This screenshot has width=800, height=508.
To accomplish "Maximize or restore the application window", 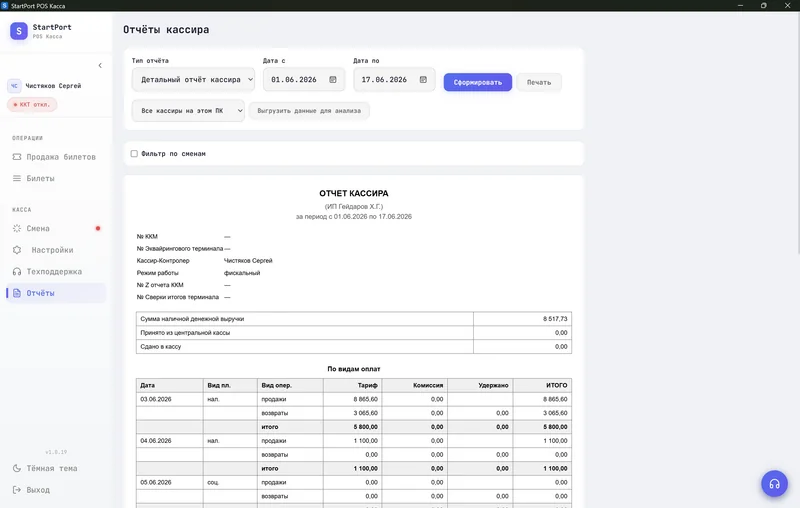I will [x=764, y=6].
